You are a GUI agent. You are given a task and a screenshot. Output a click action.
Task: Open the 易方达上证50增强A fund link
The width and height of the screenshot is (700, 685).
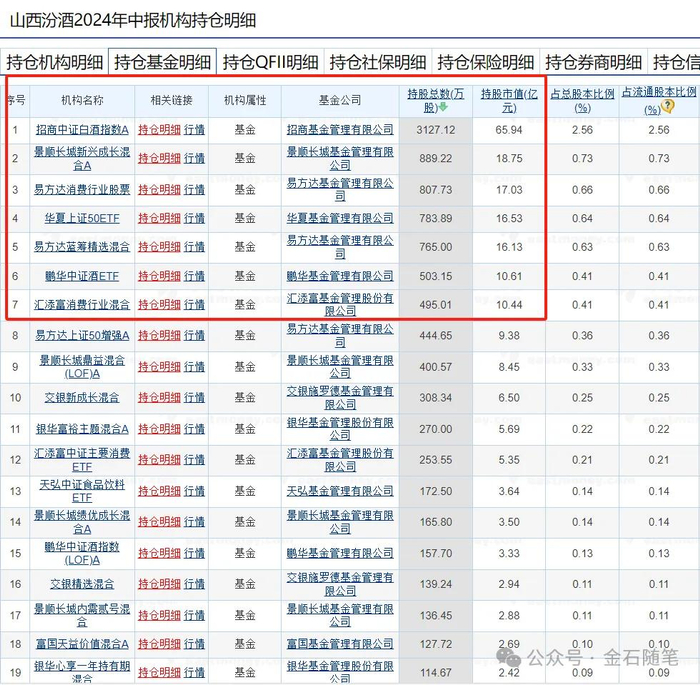tap(82, 335)
